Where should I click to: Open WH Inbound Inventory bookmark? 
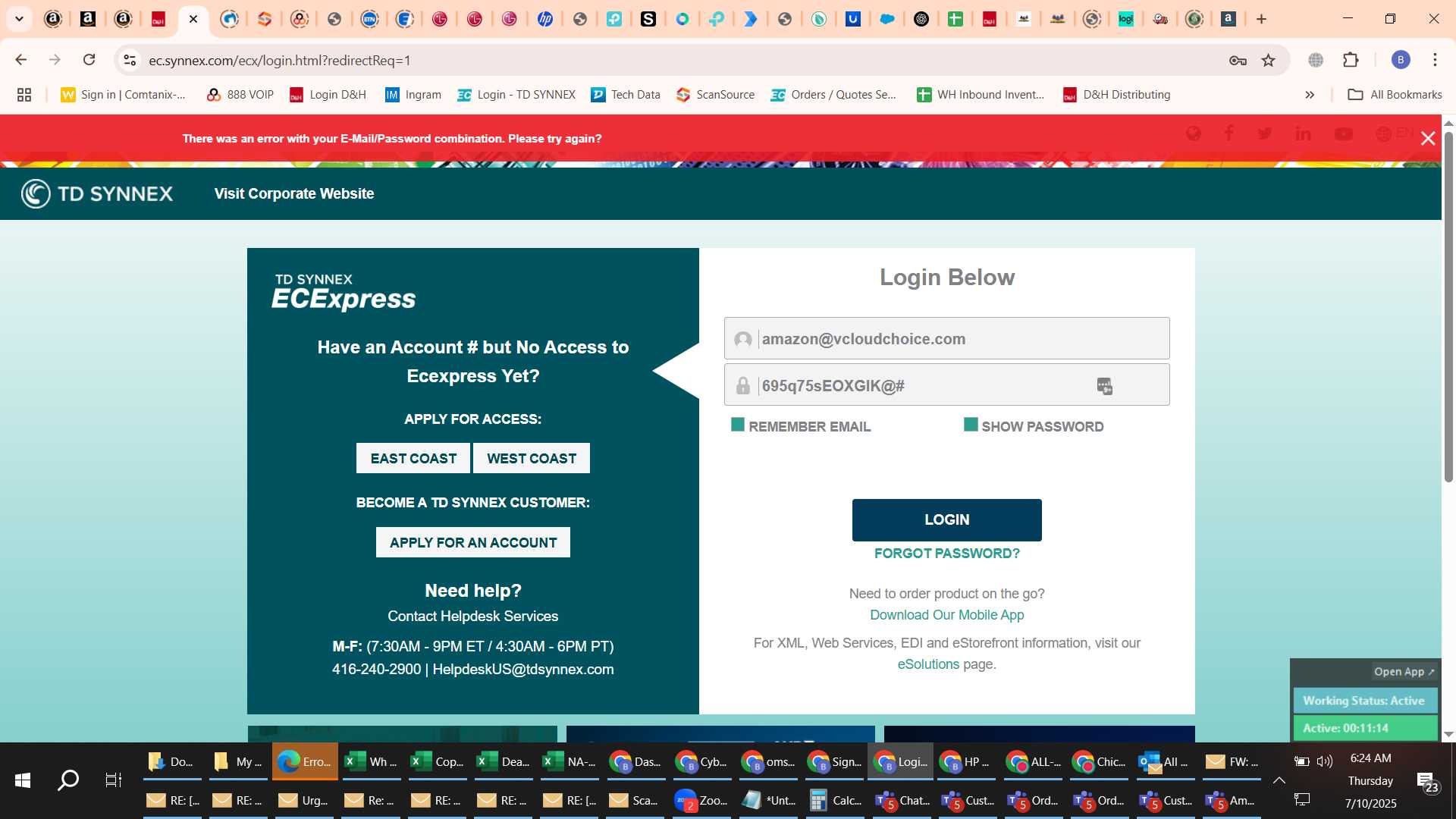pos(981,95)
